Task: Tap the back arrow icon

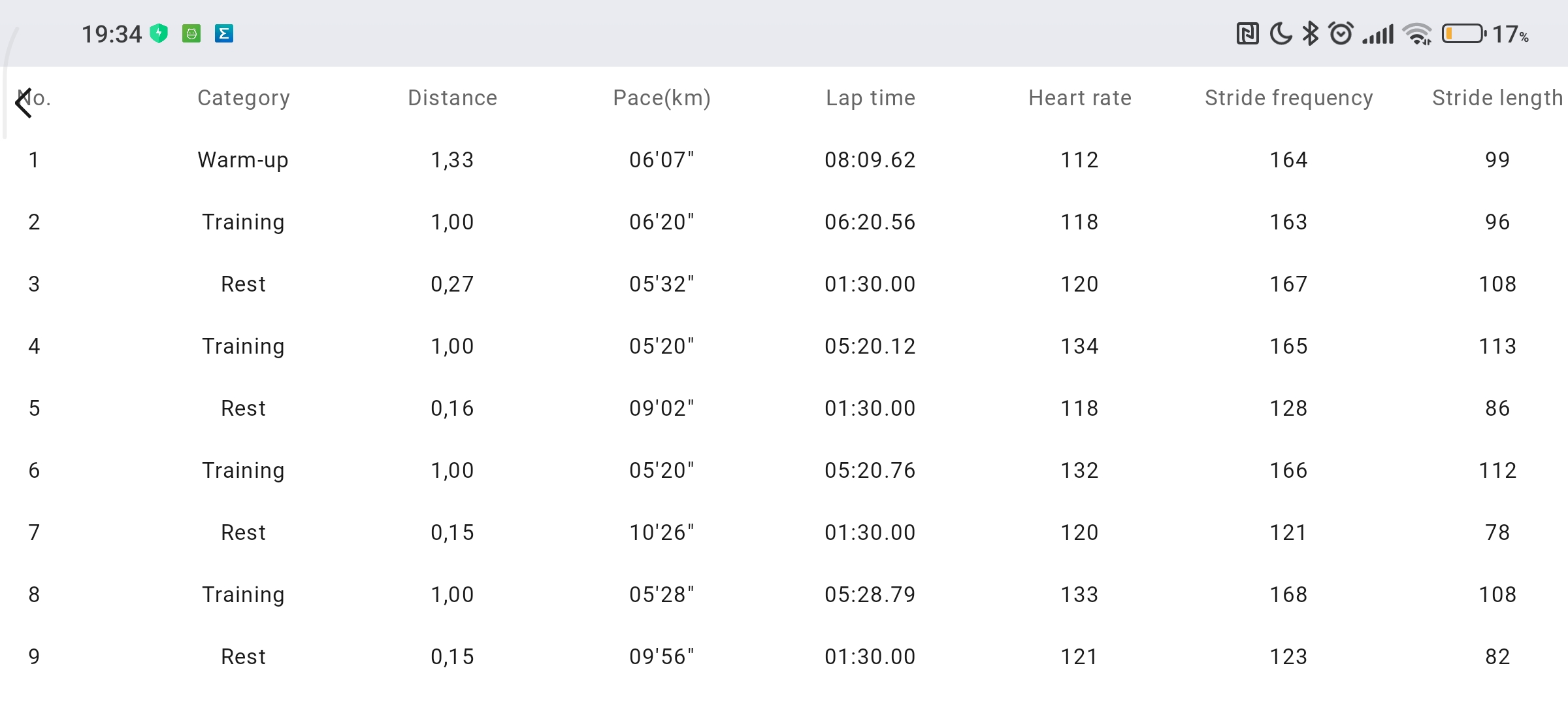Action: coord(24,103)
